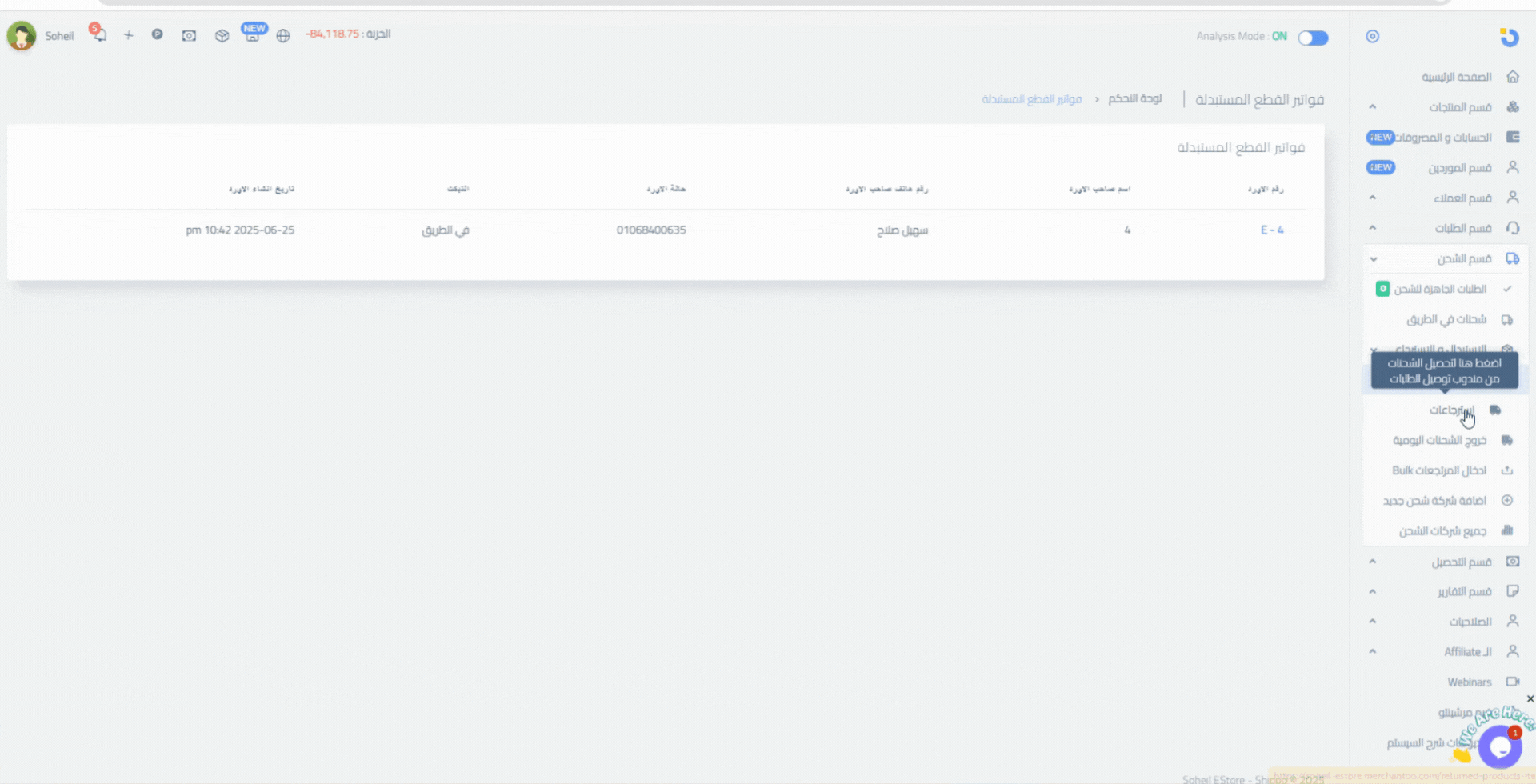Image resolution: width=1536 pixels, height=784 pixels.
Task: Click the cash banknote icon in top bar
Action: pos(189,36)
